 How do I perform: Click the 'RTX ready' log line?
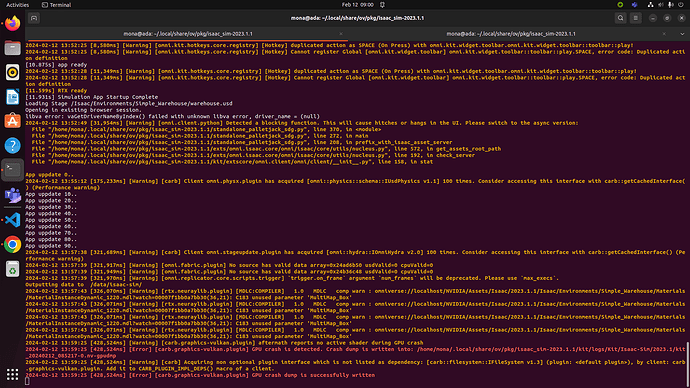pyautogui.click(x=56, y=91)
